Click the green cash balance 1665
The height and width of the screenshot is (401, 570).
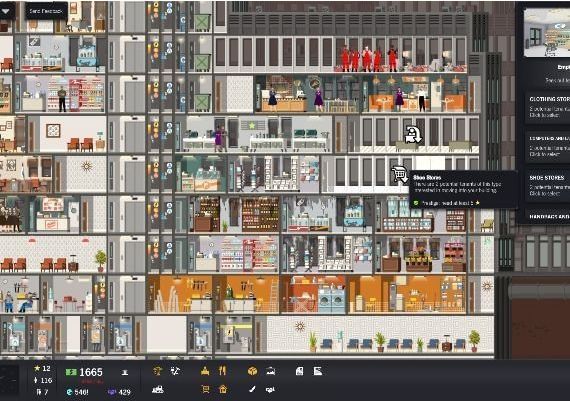coord(84,372)
